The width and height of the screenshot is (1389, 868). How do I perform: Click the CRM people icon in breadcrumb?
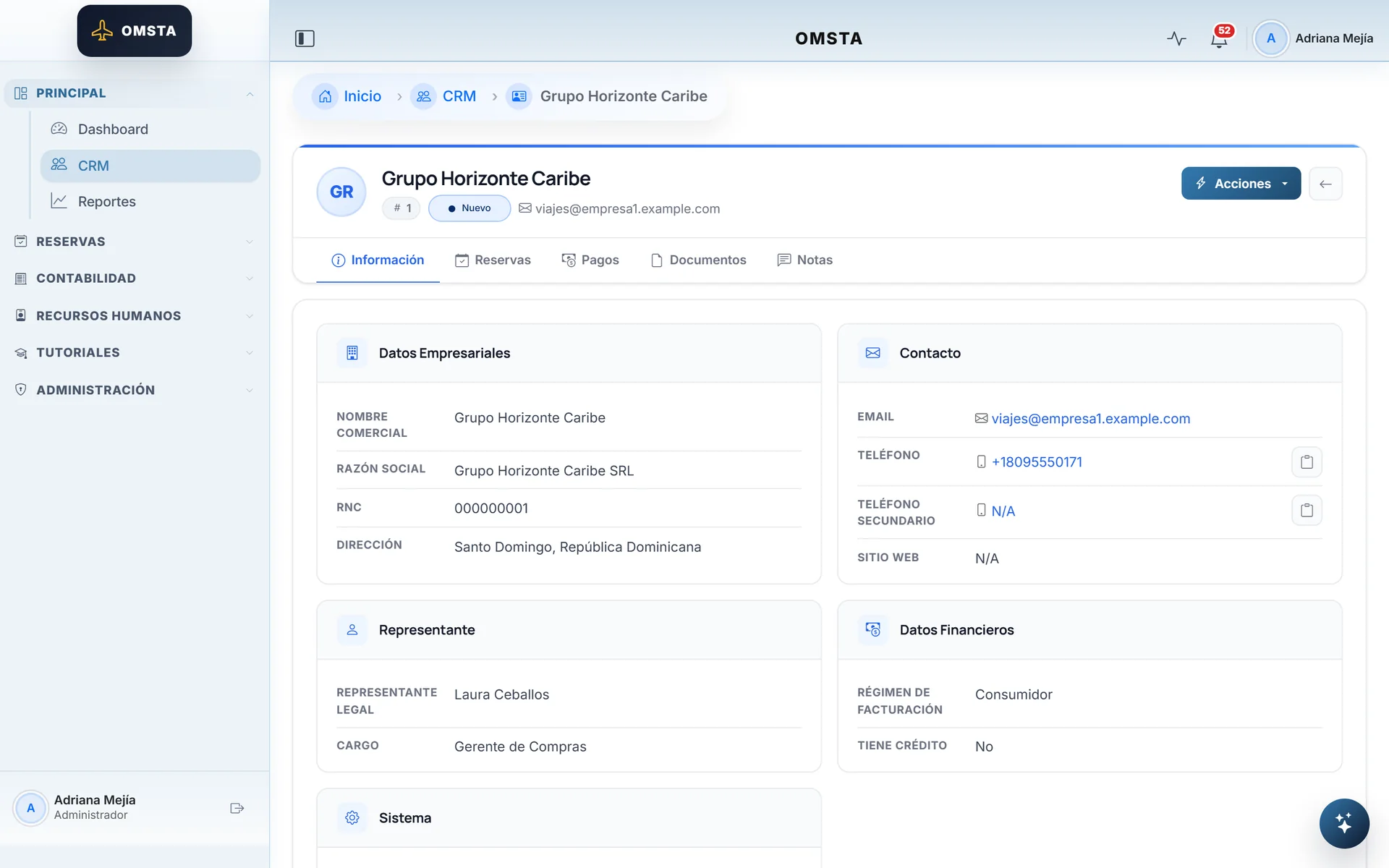[424, 96]
